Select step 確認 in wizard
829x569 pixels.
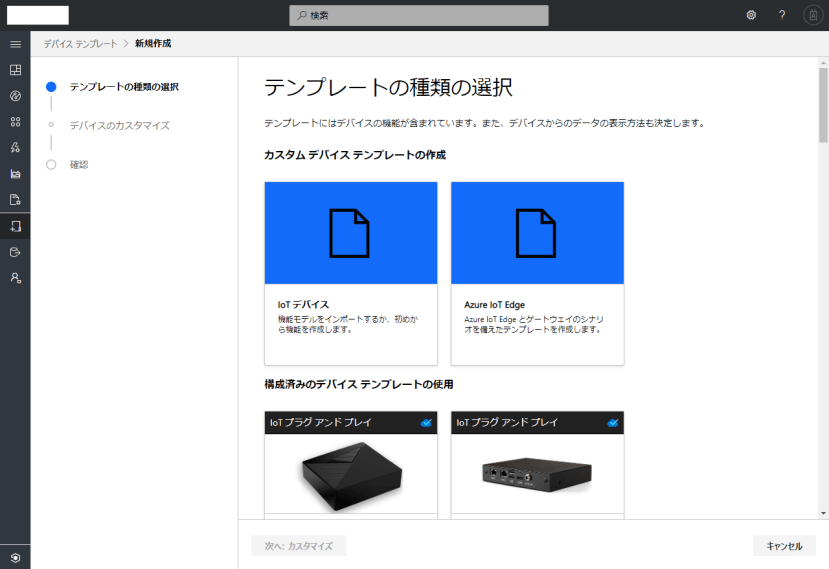pyautogui.click(x=79, y=164)
